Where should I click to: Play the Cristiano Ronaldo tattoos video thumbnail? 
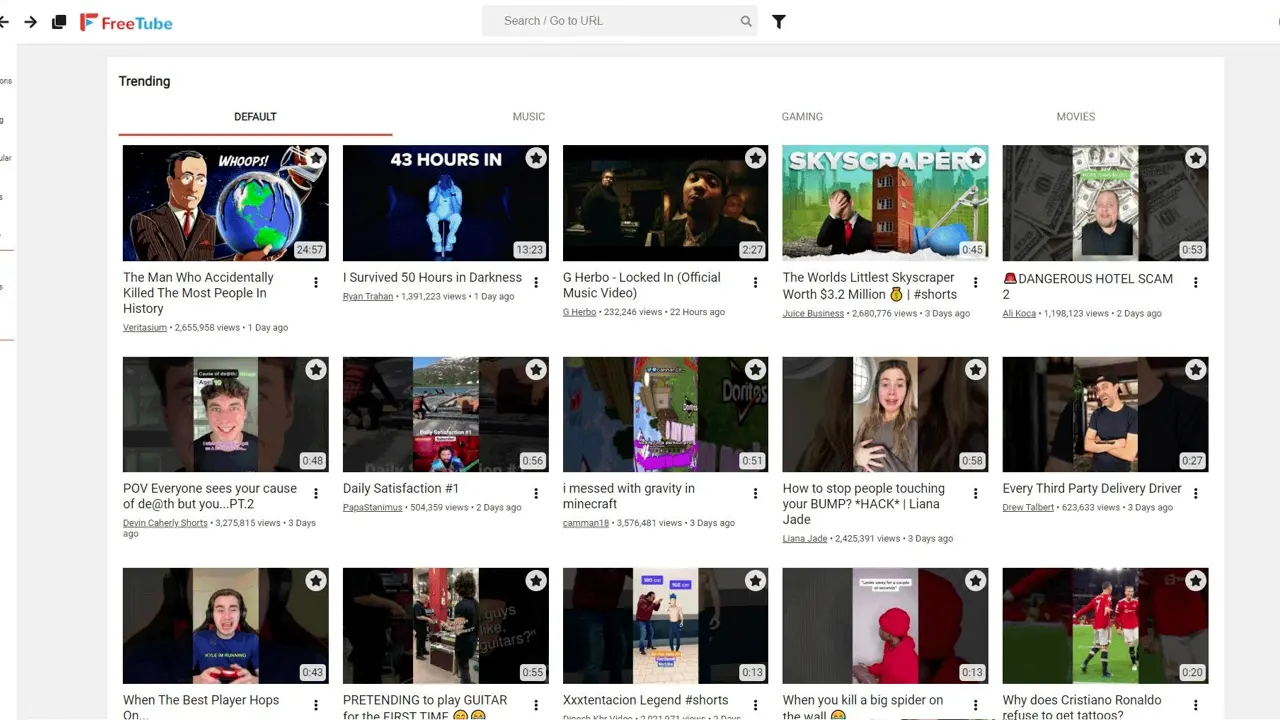click(x=1105, y=626)
